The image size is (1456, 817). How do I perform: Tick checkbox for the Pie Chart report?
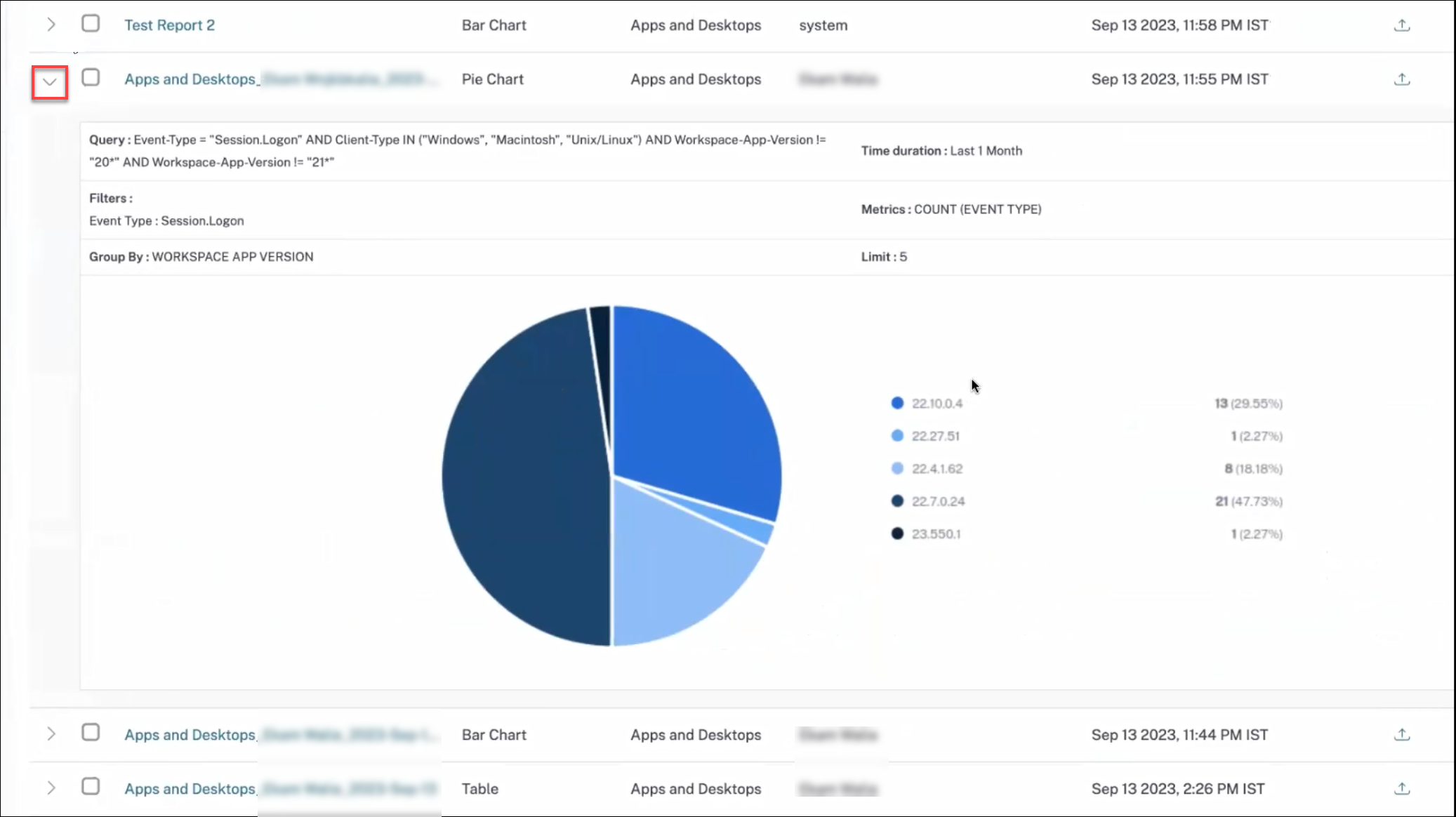(x=91, y=78)
